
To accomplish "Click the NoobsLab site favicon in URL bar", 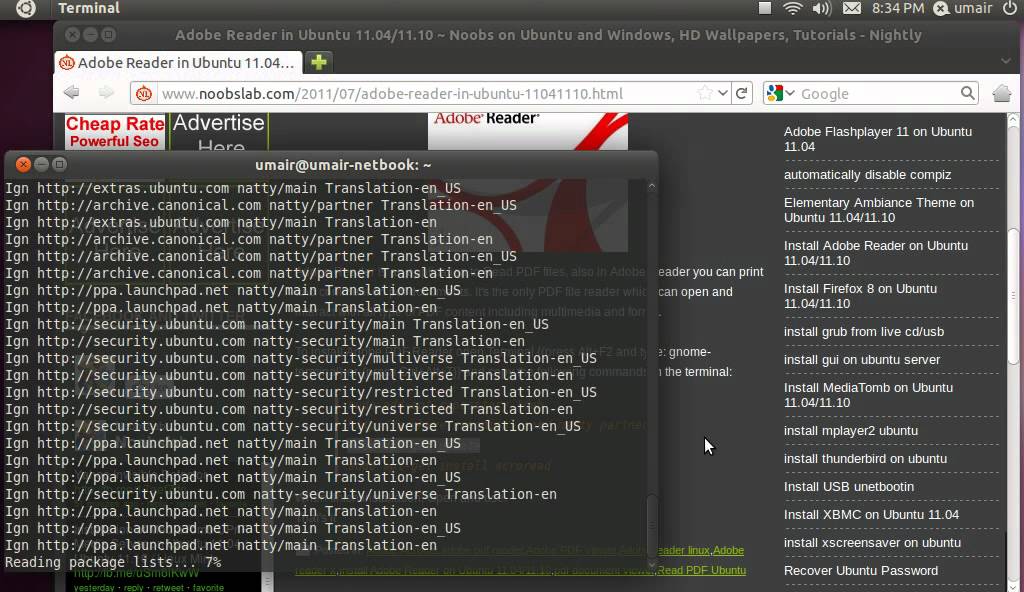I will (144, 93).
